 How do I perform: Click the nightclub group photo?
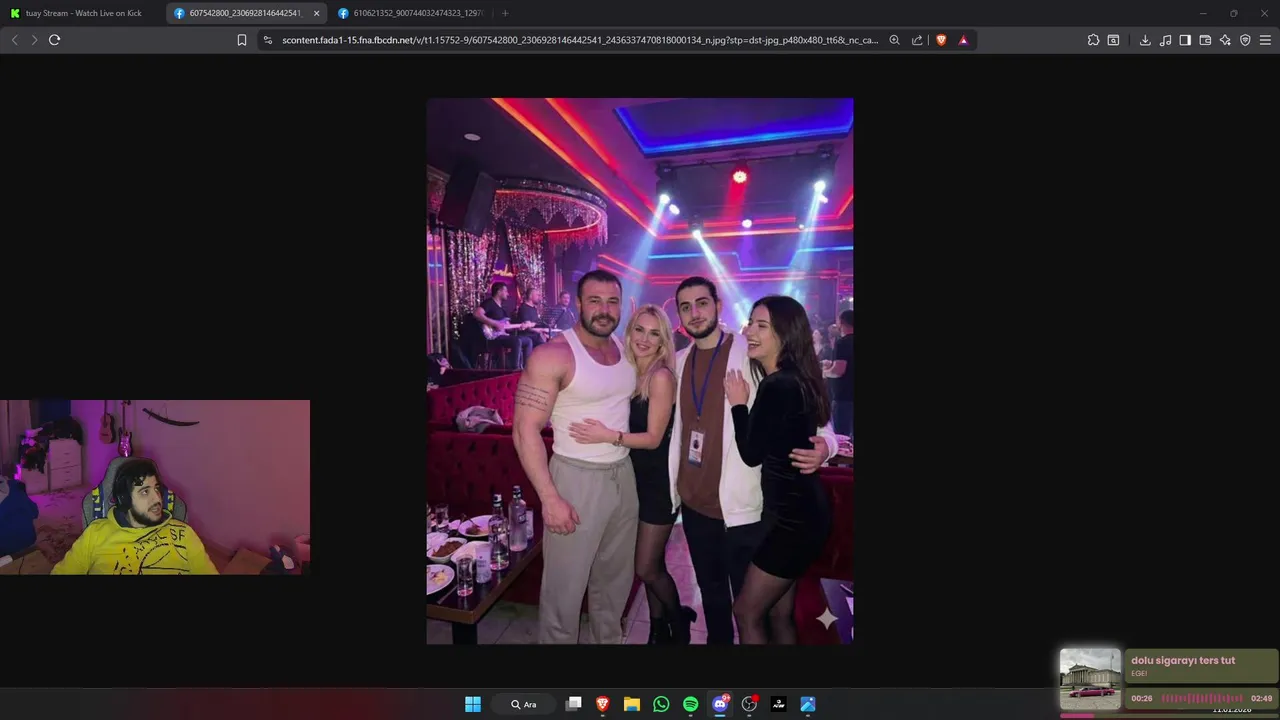pyautogui.click(x=640, y=371)
